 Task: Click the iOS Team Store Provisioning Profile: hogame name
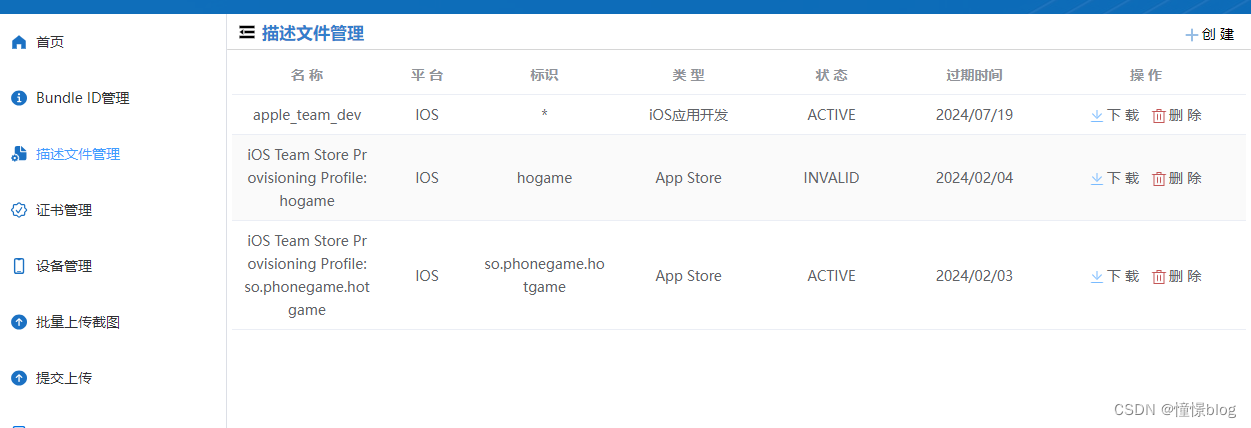(307, 178)
